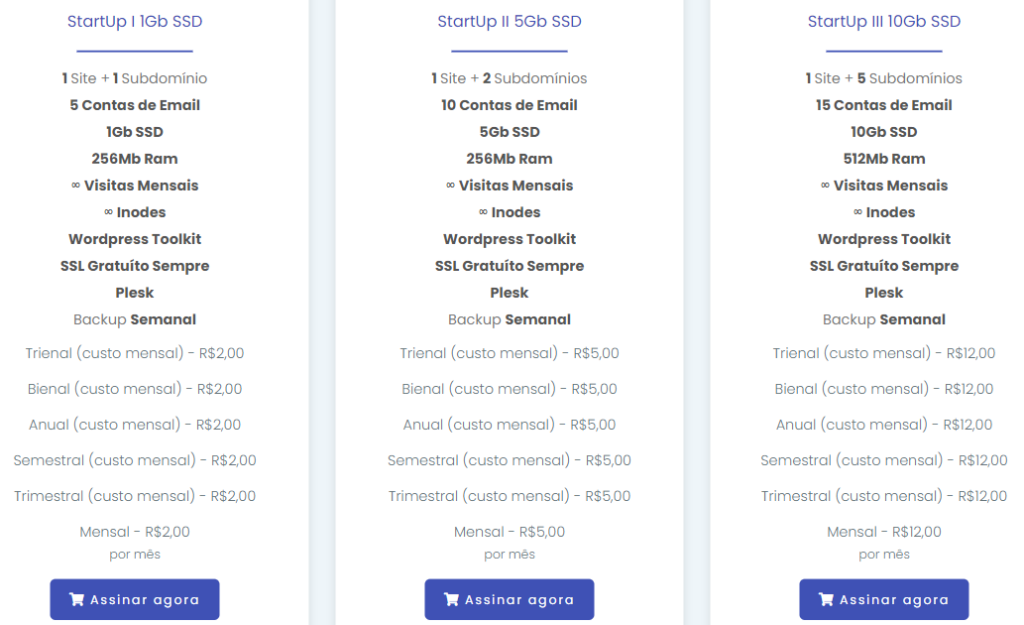Select Mensal R$12,00 pricing line
The image size is (1024, 625).
point(884,532)
